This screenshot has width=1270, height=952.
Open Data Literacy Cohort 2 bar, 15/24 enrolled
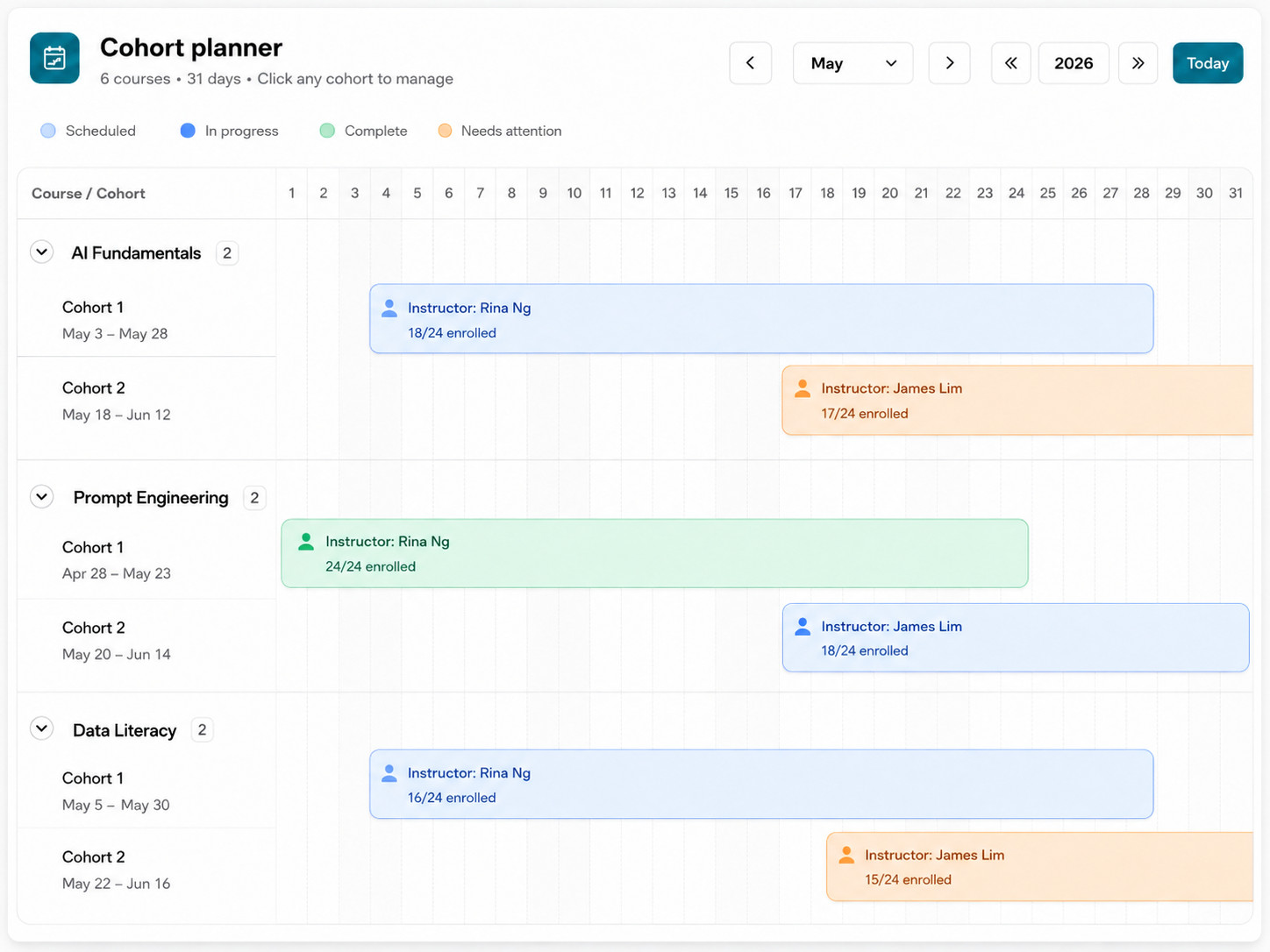click(x=1039, y=866)
